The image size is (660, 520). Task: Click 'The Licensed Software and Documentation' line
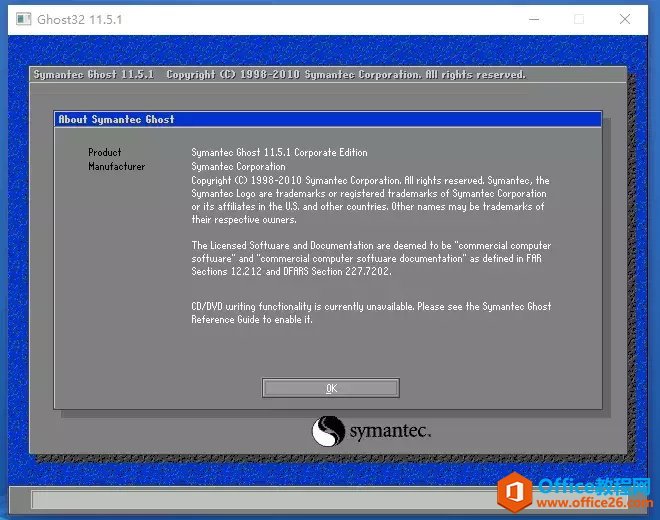(x=371, y=245)
